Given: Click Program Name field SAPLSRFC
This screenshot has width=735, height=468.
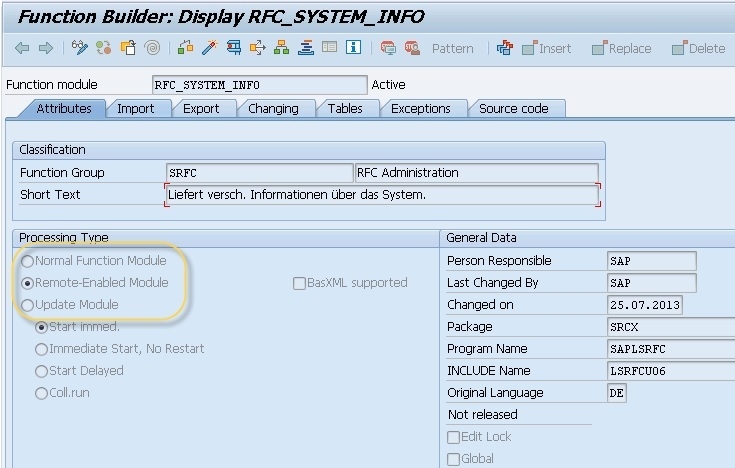Looking at the screenshot, I should [x=671, y=349].
